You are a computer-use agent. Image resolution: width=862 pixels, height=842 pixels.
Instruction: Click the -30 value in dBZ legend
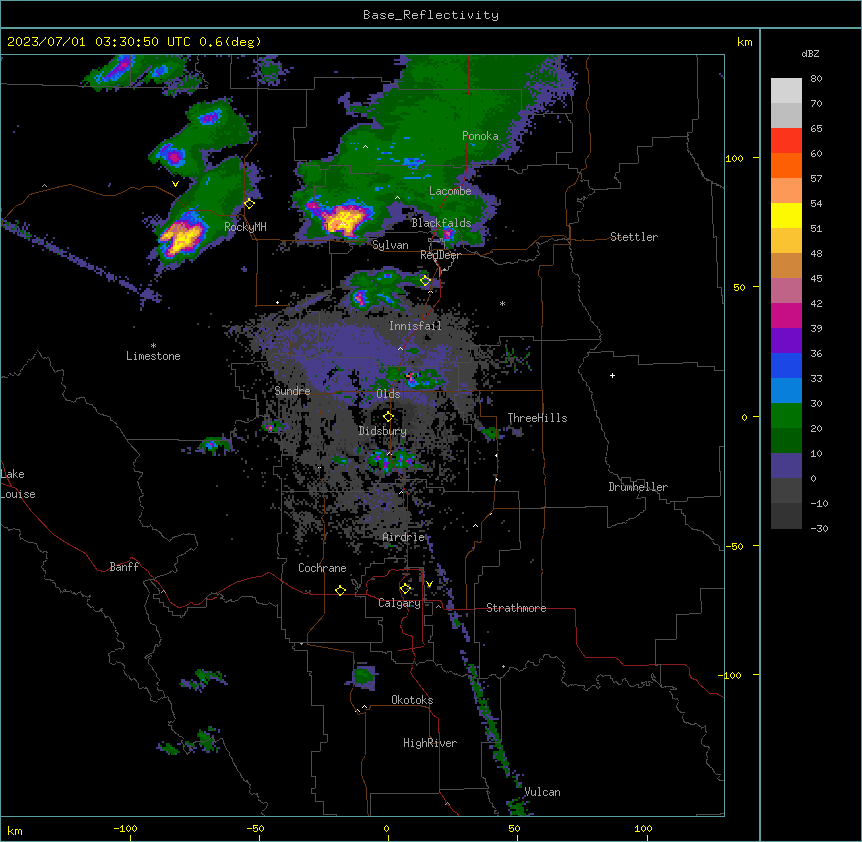tap(819, 528)
